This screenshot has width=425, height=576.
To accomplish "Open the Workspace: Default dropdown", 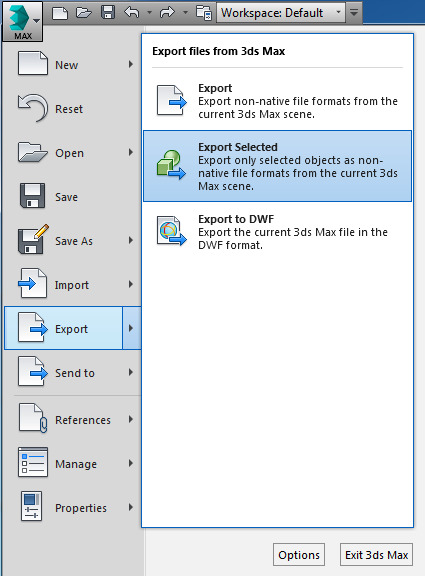I will pyautogui.click(x=281, y=13).
